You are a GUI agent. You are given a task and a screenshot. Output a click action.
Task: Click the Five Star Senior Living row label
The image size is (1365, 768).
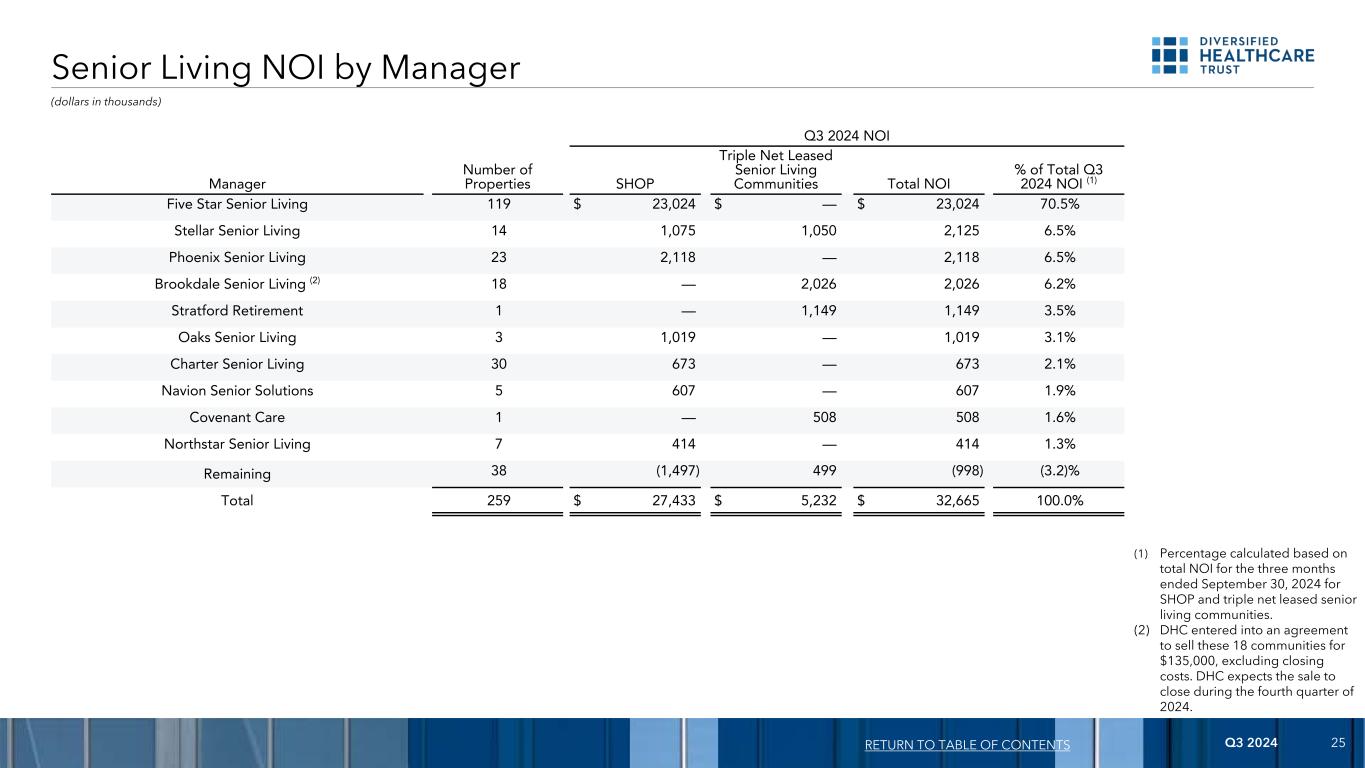point(237,204)
